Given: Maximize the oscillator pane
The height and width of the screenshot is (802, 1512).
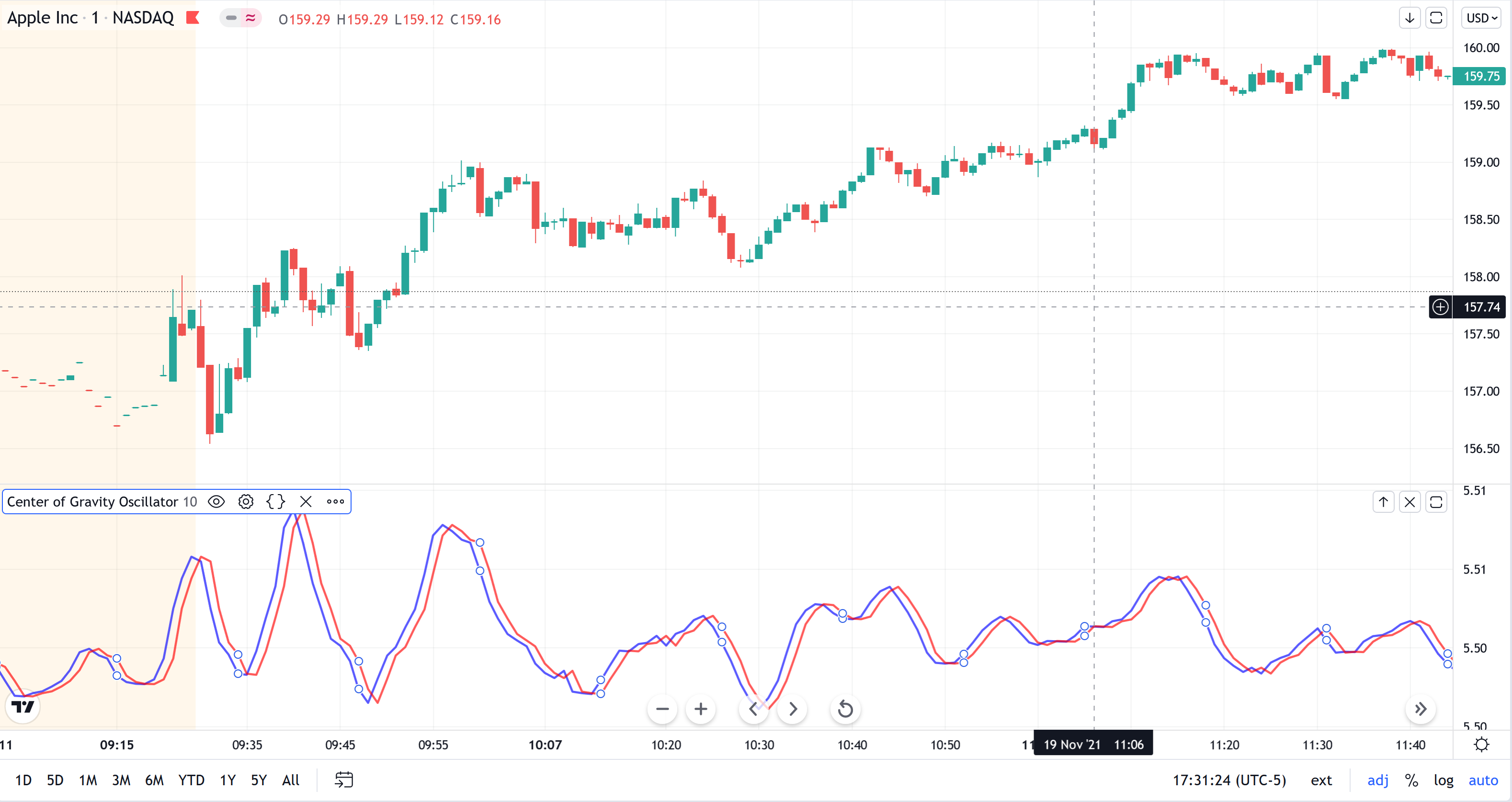Looking at the screenshot, I should click(1436, 502).
